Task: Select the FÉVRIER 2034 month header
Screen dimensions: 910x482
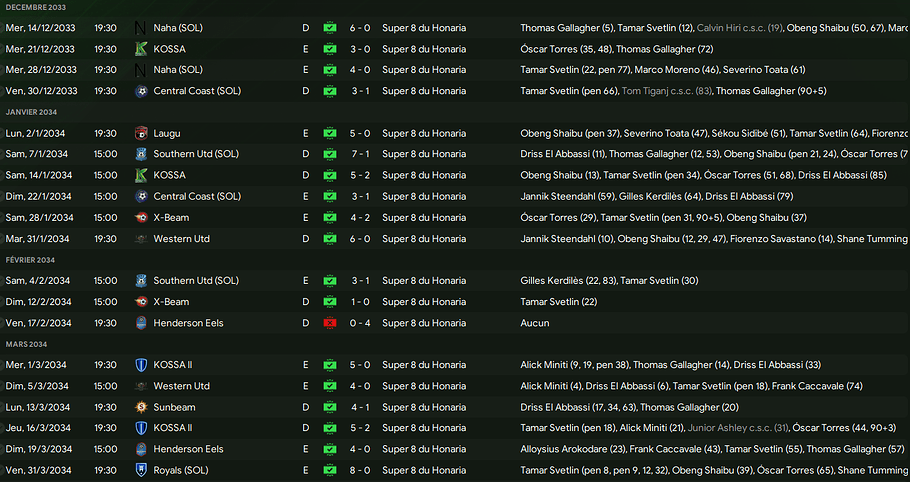Action: pos(31,260)
